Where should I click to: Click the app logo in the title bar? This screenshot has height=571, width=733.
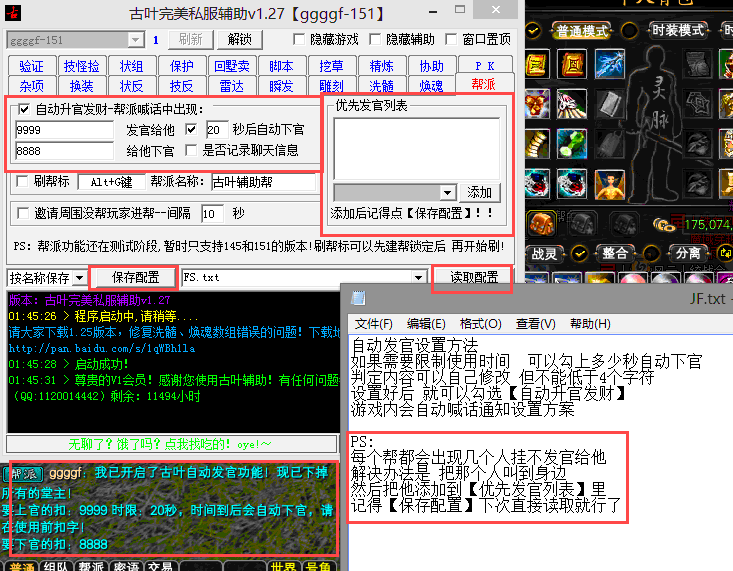(x=16, y=11)
